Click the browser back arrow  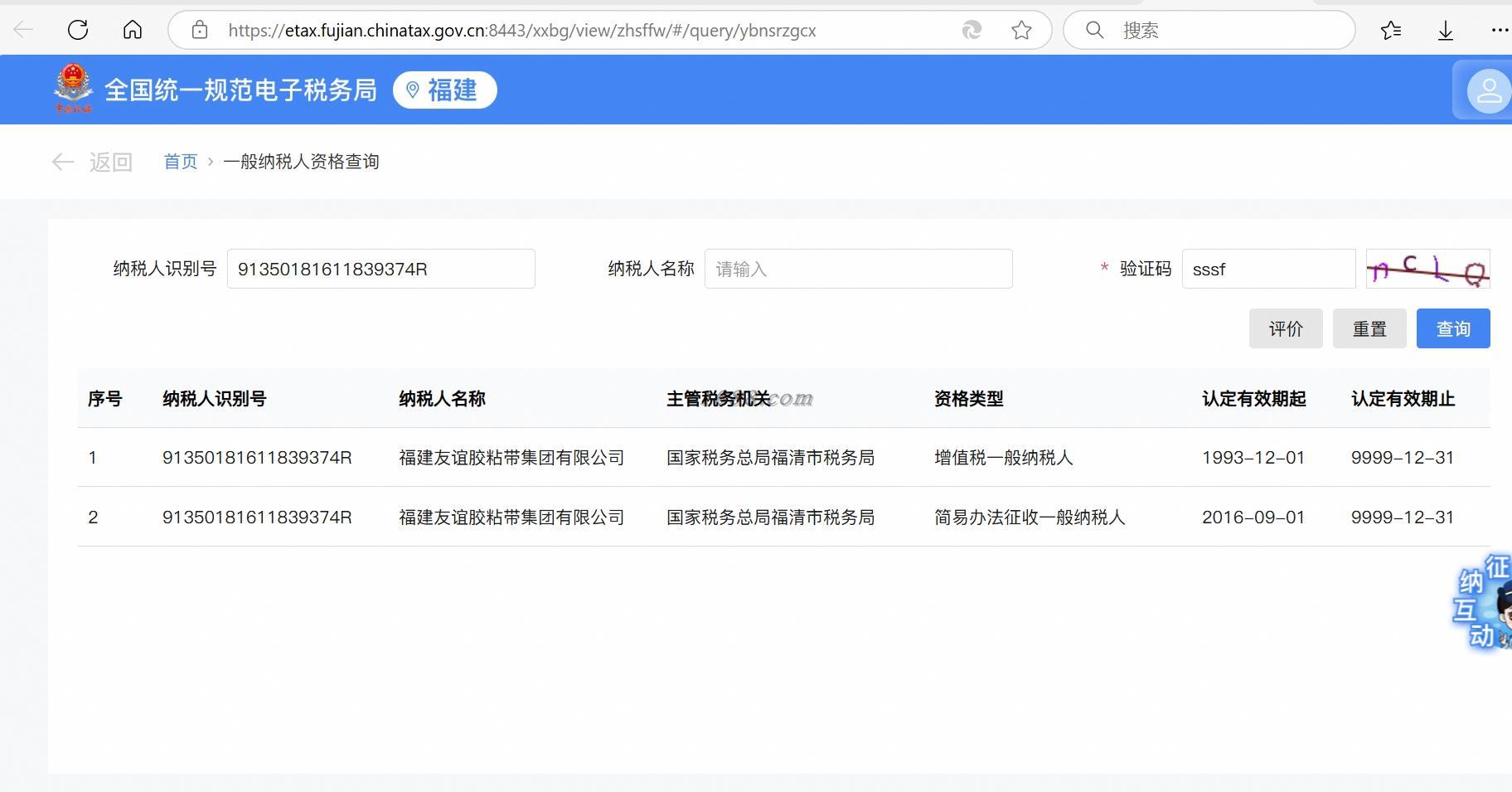(x=23, y=31)
